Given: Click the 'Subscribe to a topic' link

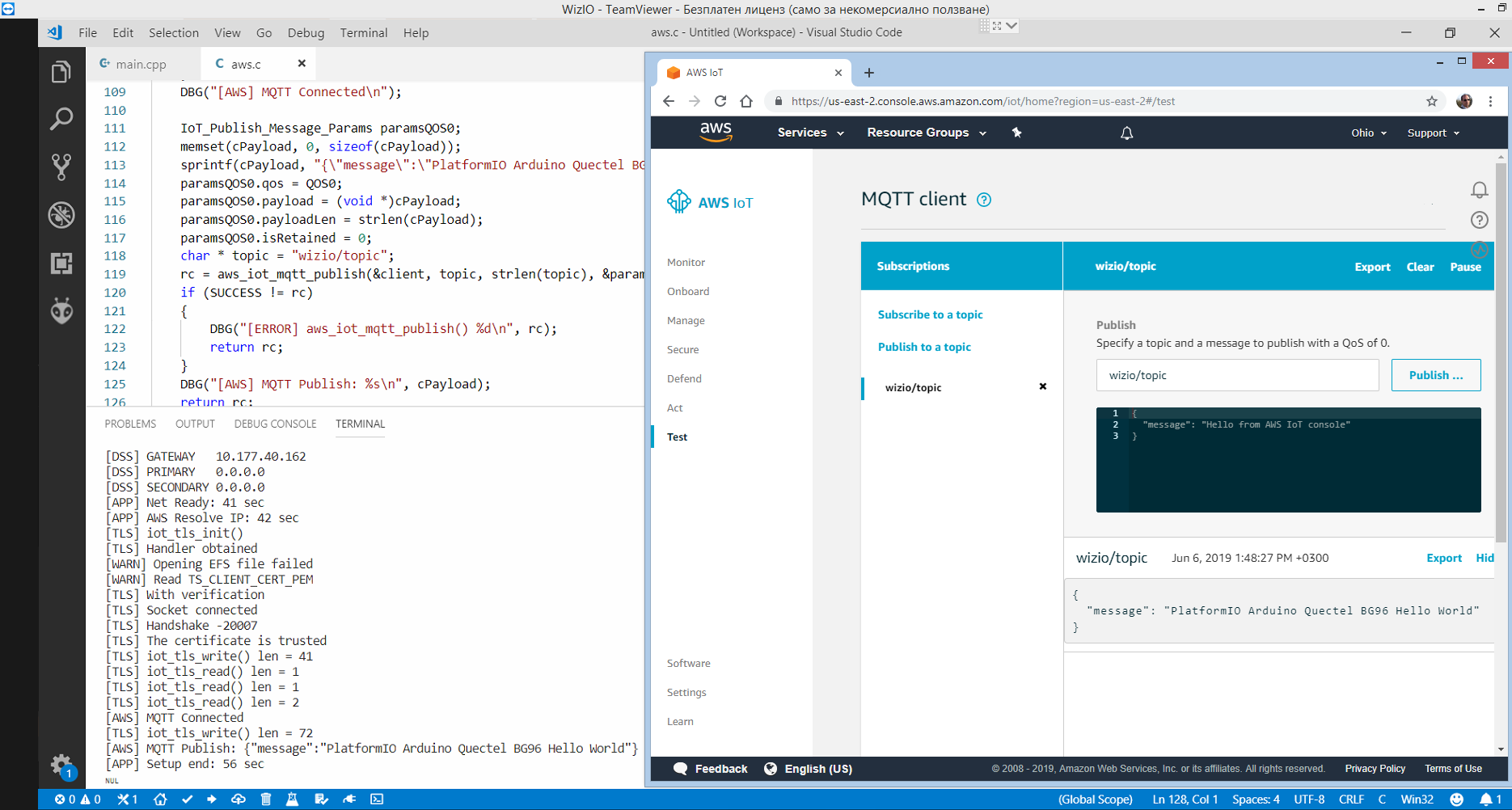Looking at the screenshot, I should [931, 314].
